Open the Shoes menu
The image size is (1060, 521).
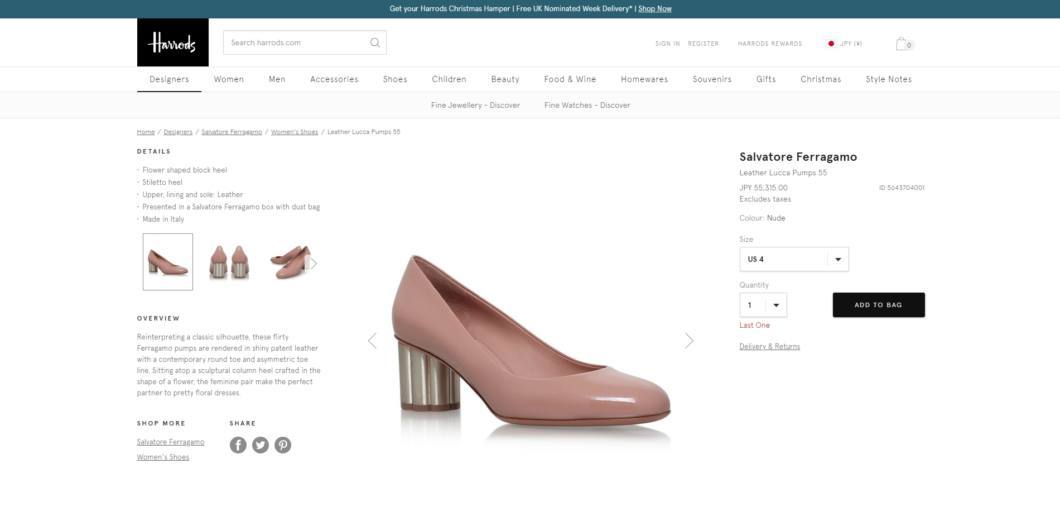click(395, 79)
